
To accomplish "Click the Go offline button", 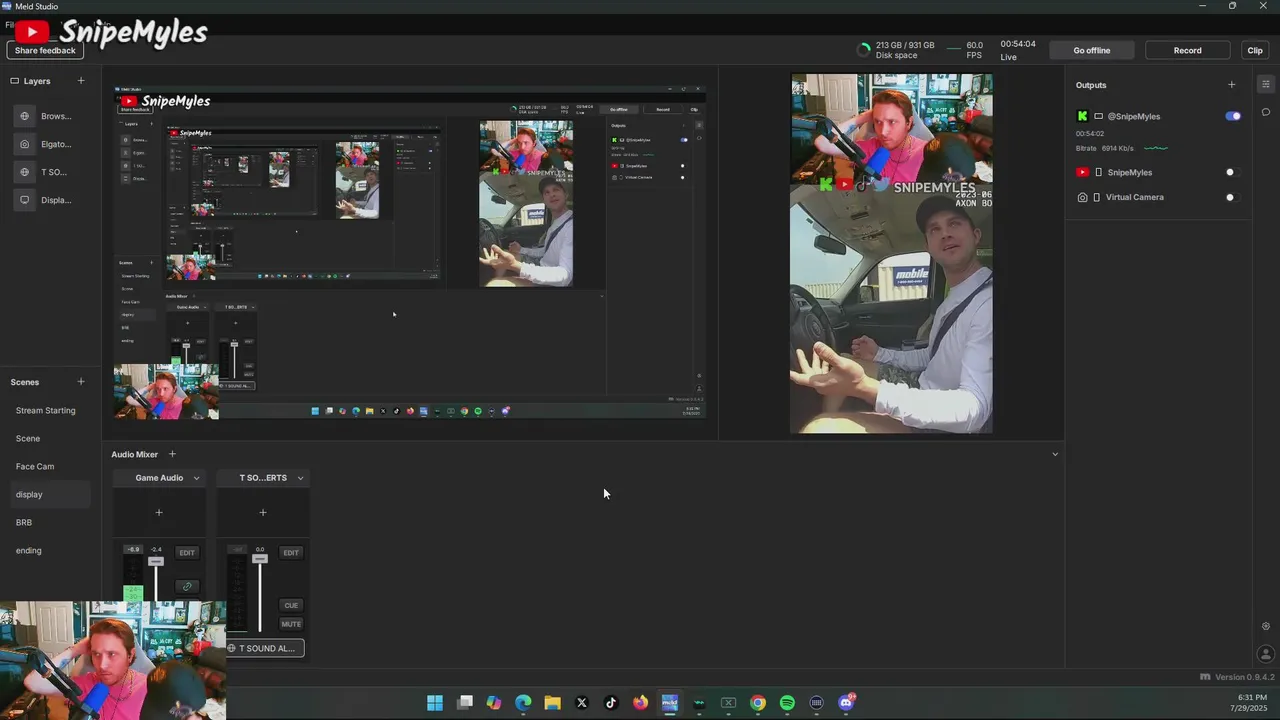I will tap(1092, 50).
